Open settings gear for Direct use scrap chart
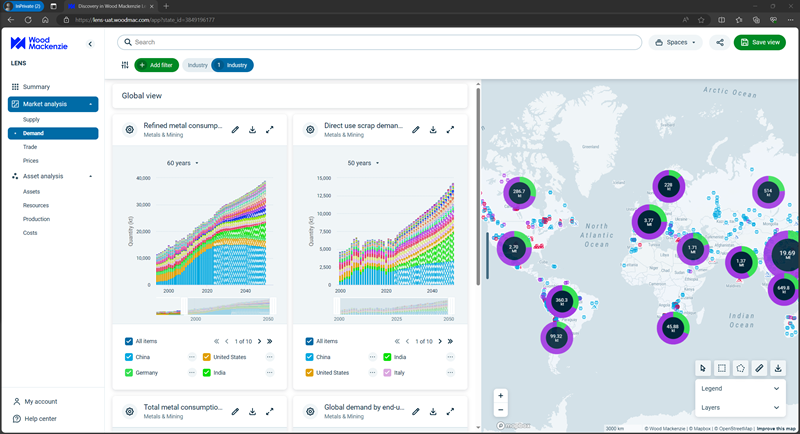The height and width of the screenshot is (434, 800). 310,130
